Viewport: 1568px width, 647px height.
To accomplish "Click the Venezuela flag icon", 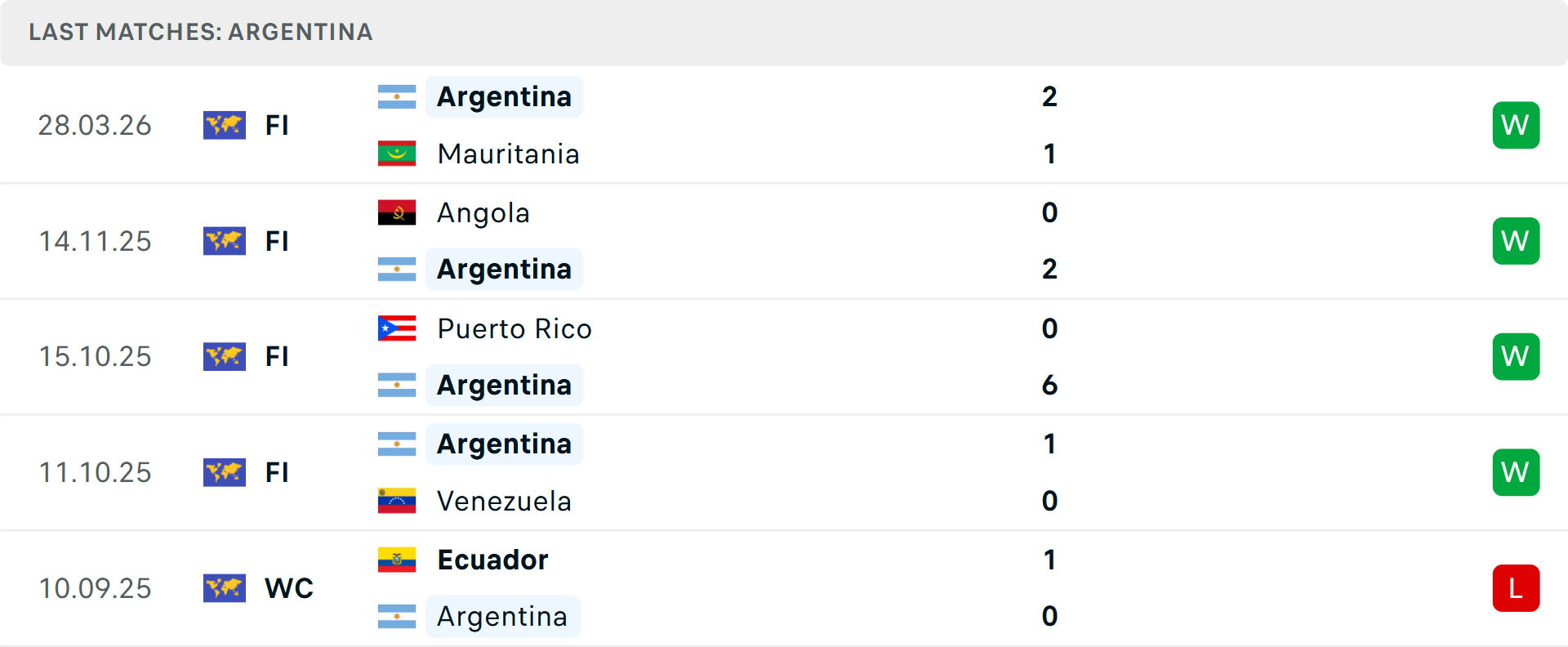I will click(x=397, y=501).
